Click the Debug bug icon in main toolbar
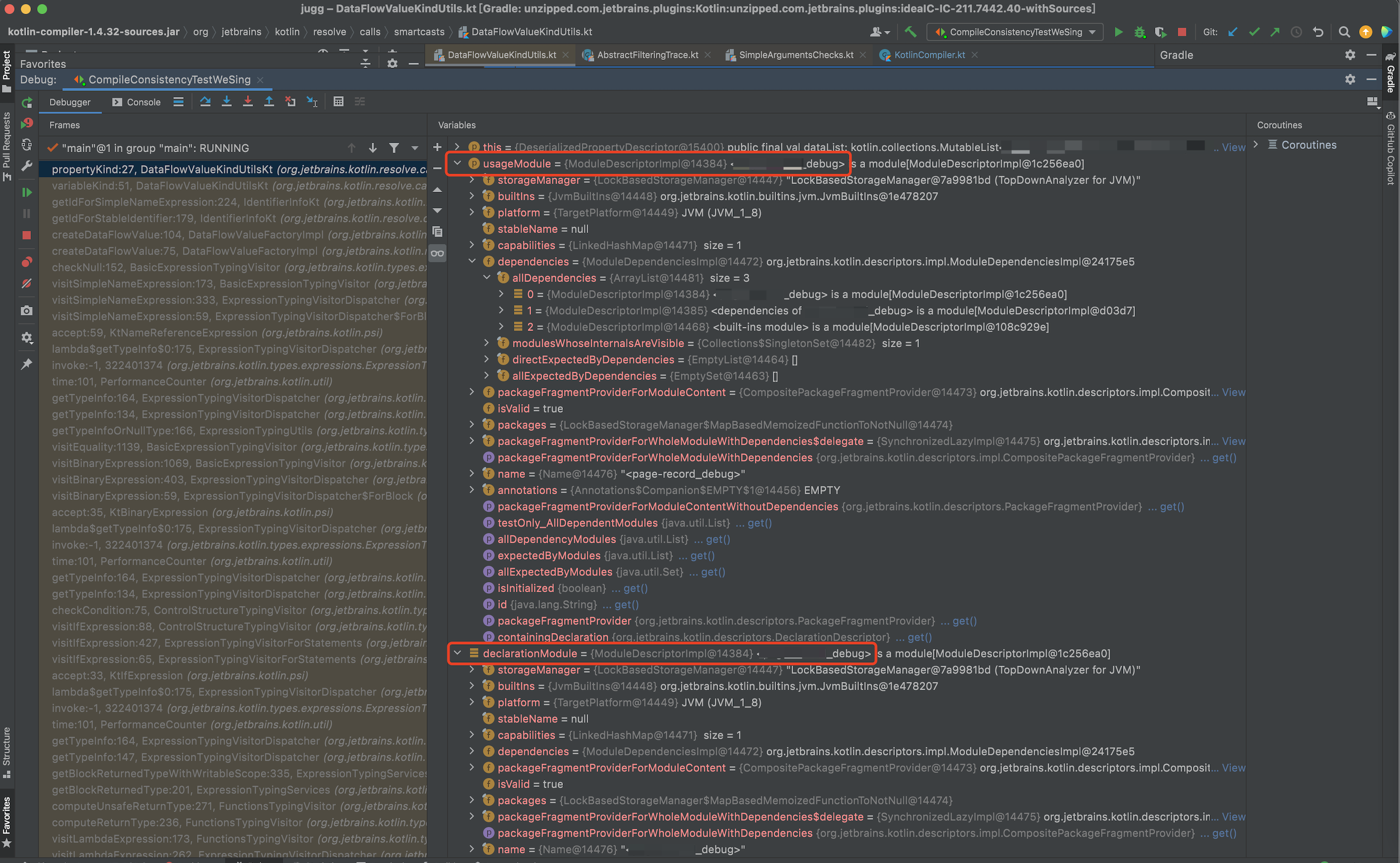The image size is (1400, 863). (x=1140, y=32)
